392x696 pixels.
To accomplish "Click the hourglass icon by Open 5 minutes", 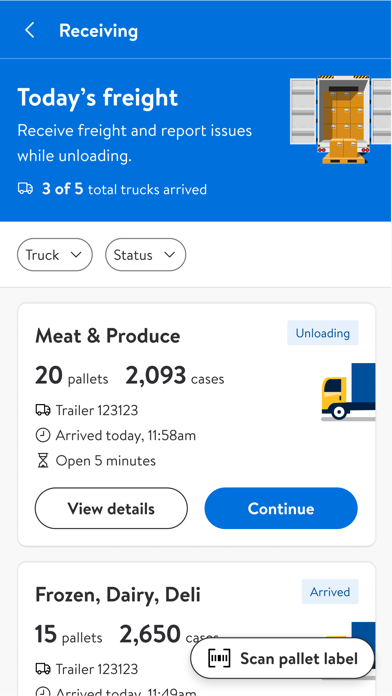I will point(43,461).
